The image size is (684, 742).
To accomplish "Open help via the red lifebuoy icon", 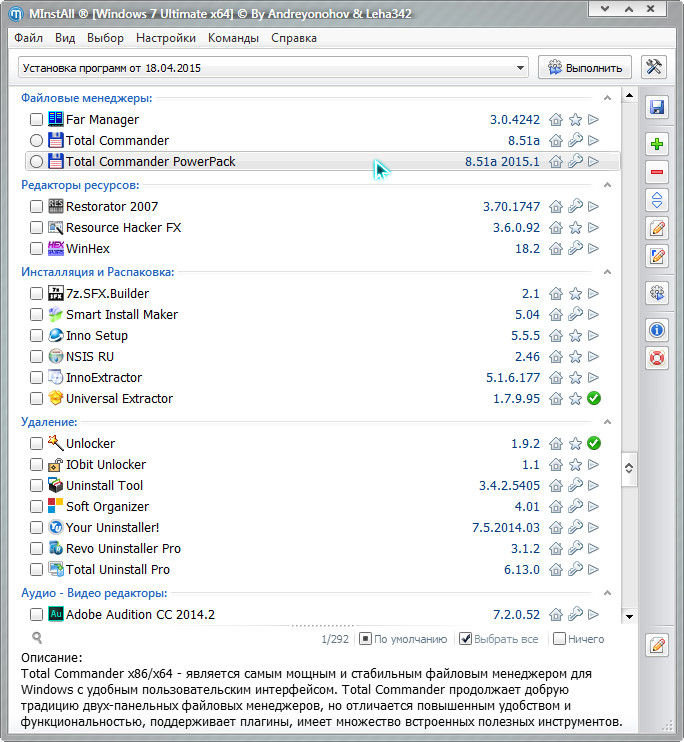I will [x=657, y=358].
